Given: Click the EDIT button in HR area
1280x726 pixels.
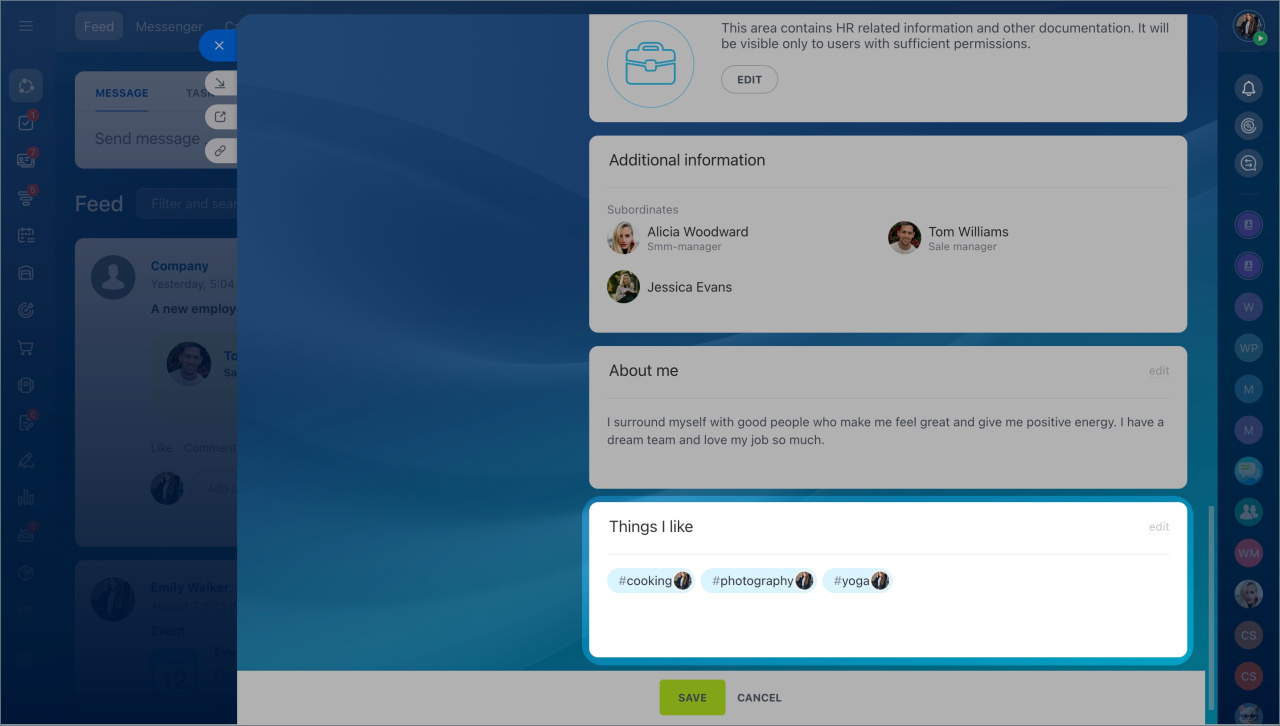Looking at the screenshot, I should click(749, 80).
